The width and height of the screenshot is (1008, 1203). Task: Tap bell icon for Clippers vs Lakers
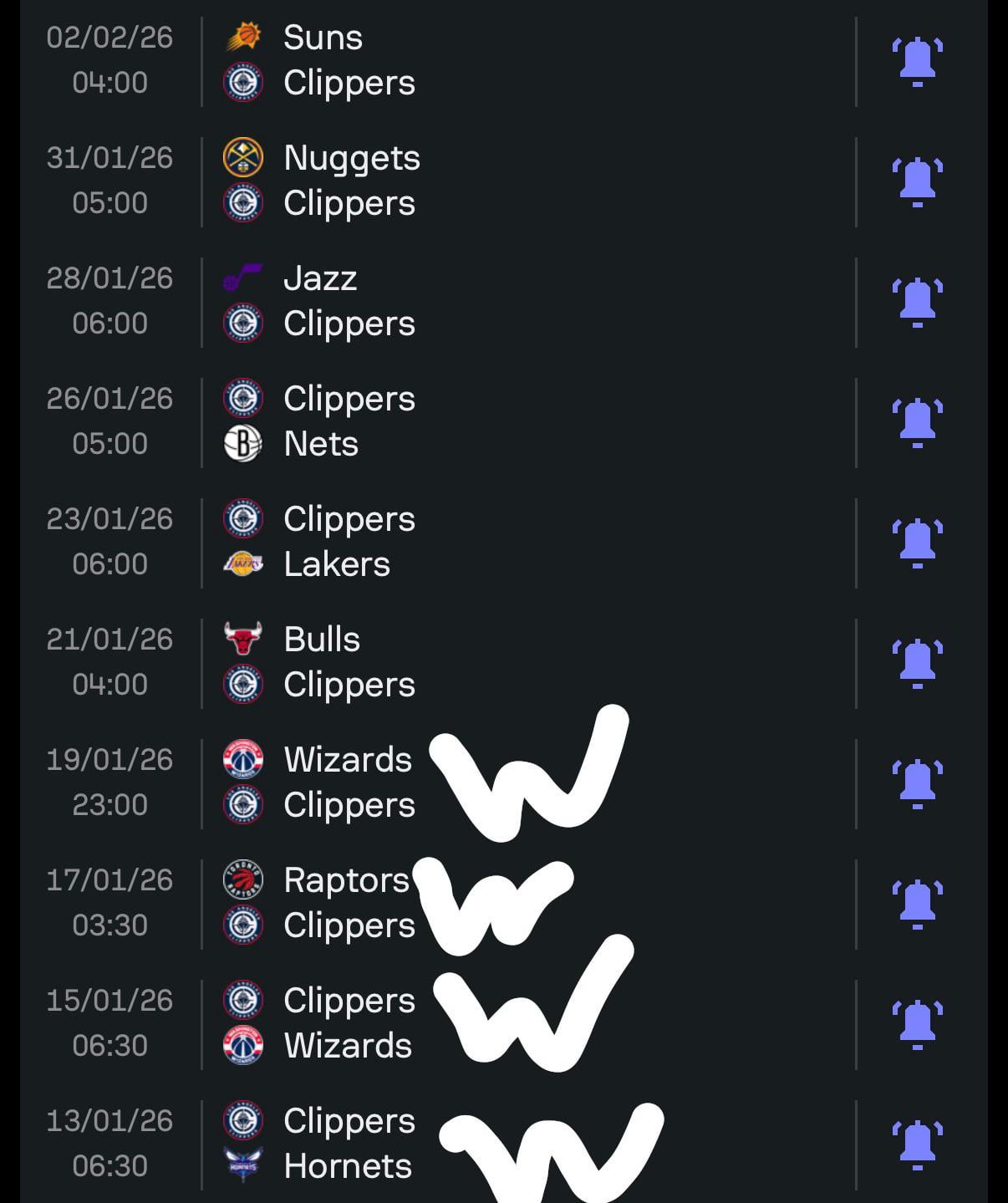[x=917, y=543]
